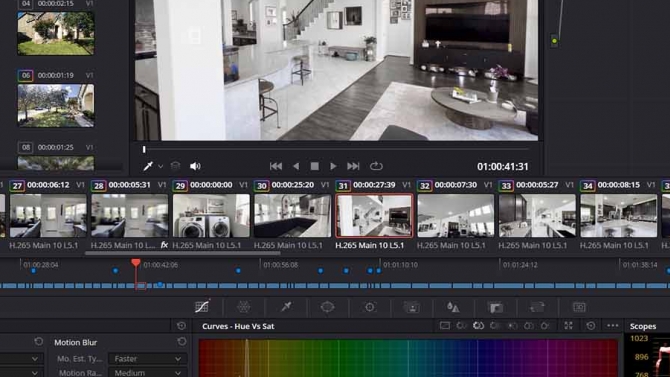Click the red mini-timeline playhead

click(x=136, y=262)
